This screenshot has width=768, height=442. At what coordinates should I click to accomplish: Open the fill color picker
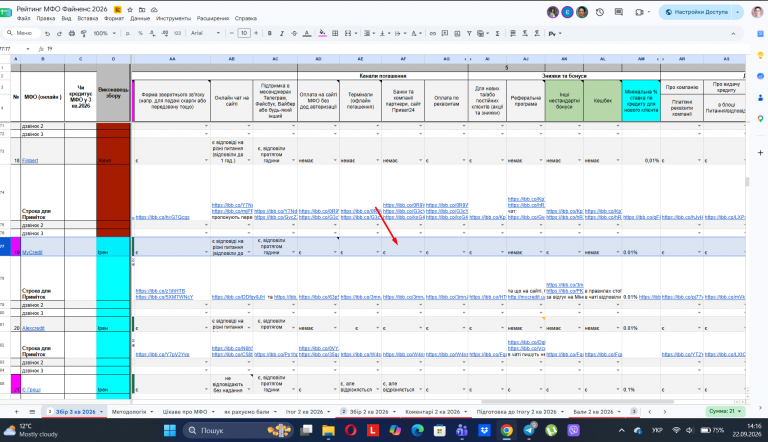322,33
